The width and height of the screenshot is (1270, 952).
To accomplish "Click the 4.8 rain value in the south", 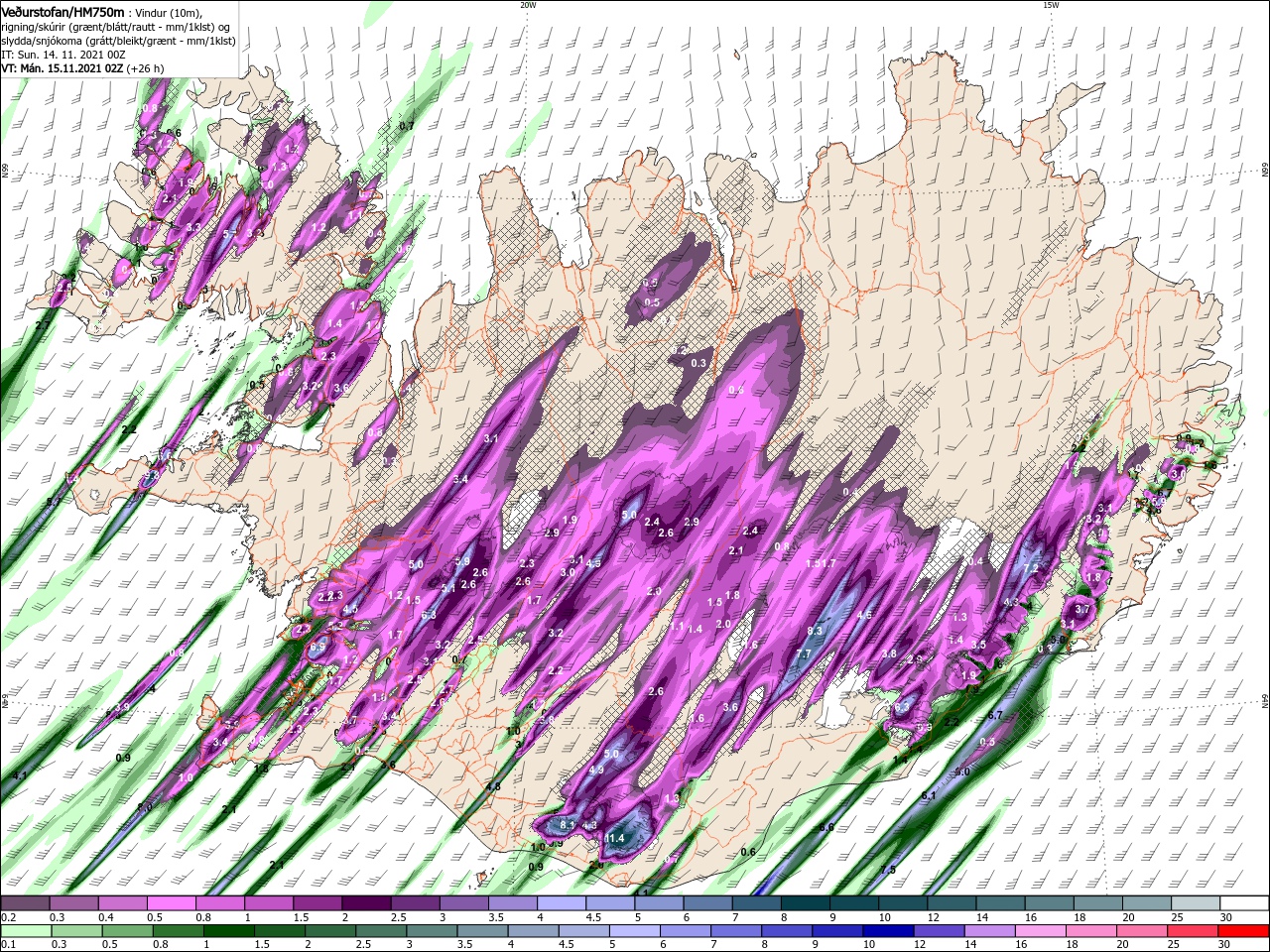I will click(x=493, y=786).
